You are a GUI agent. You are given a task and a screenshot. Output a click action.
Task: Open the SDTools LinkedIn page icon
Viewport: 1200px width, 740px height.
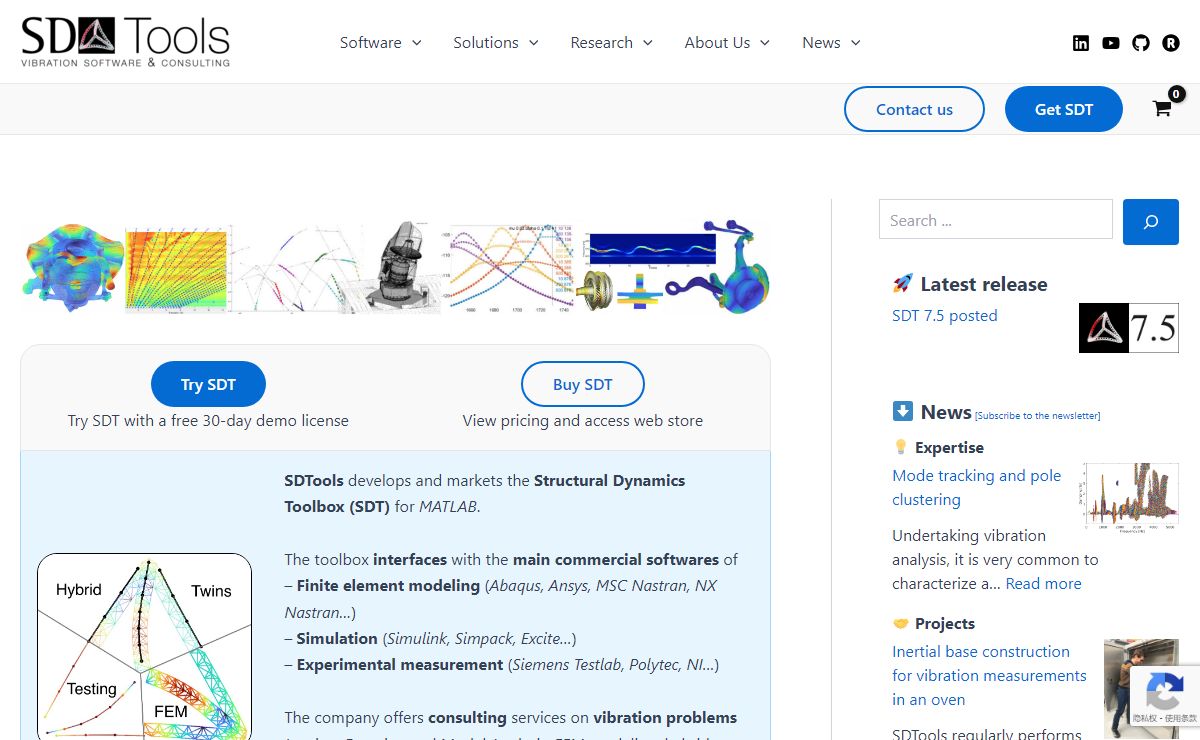(1081, 43)
